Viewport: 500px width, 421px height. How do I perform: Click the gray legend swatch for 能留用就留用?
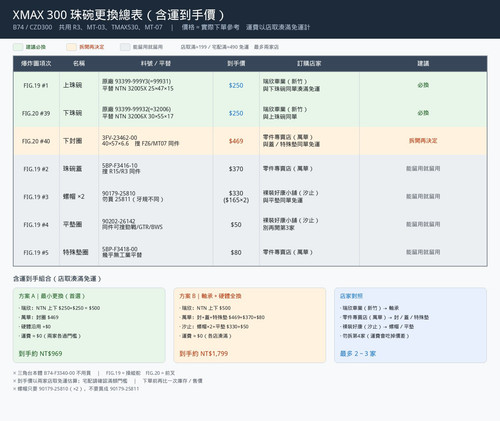click(125, 47)
